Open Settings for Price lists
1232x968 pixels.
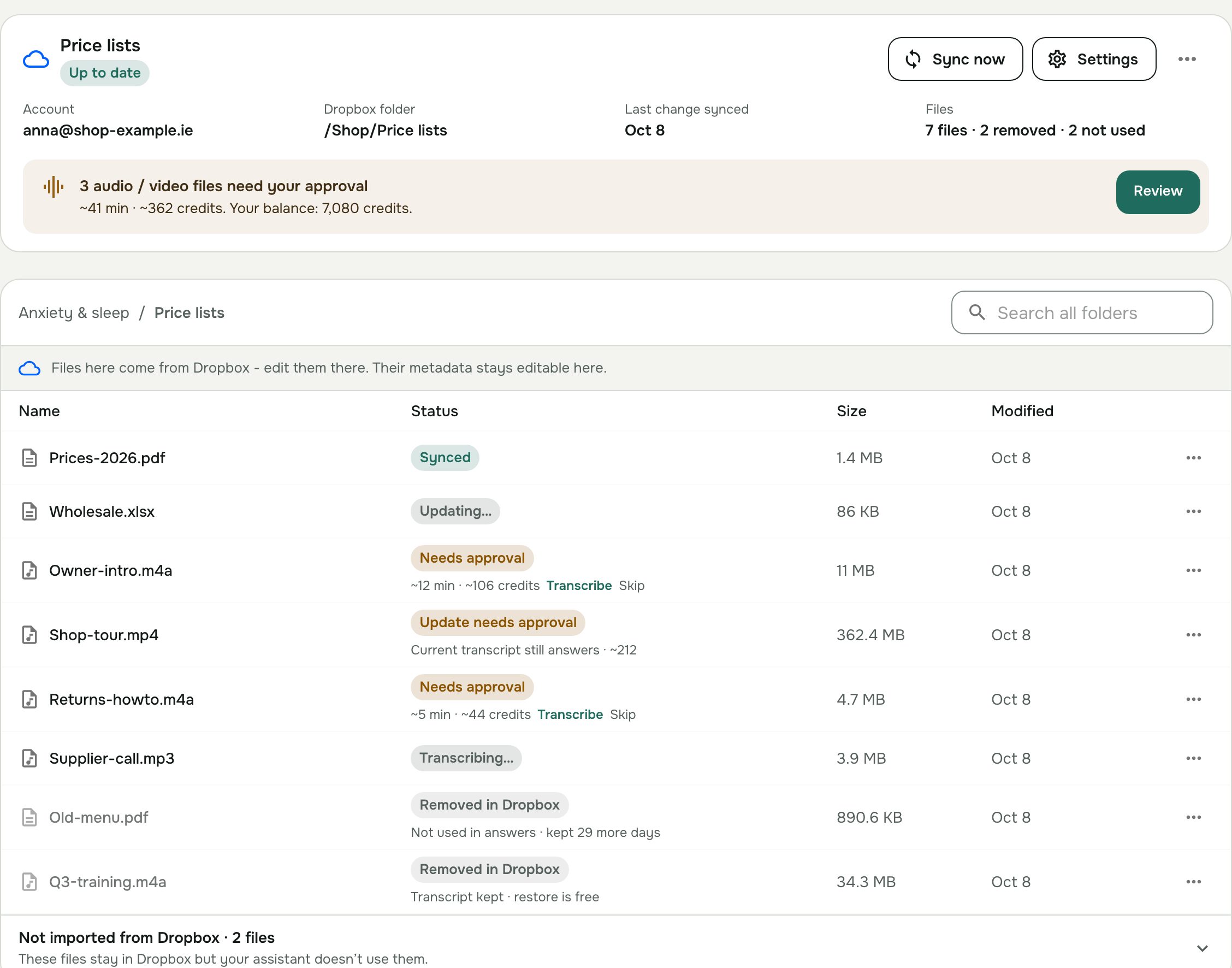(x=1094, y=59)
